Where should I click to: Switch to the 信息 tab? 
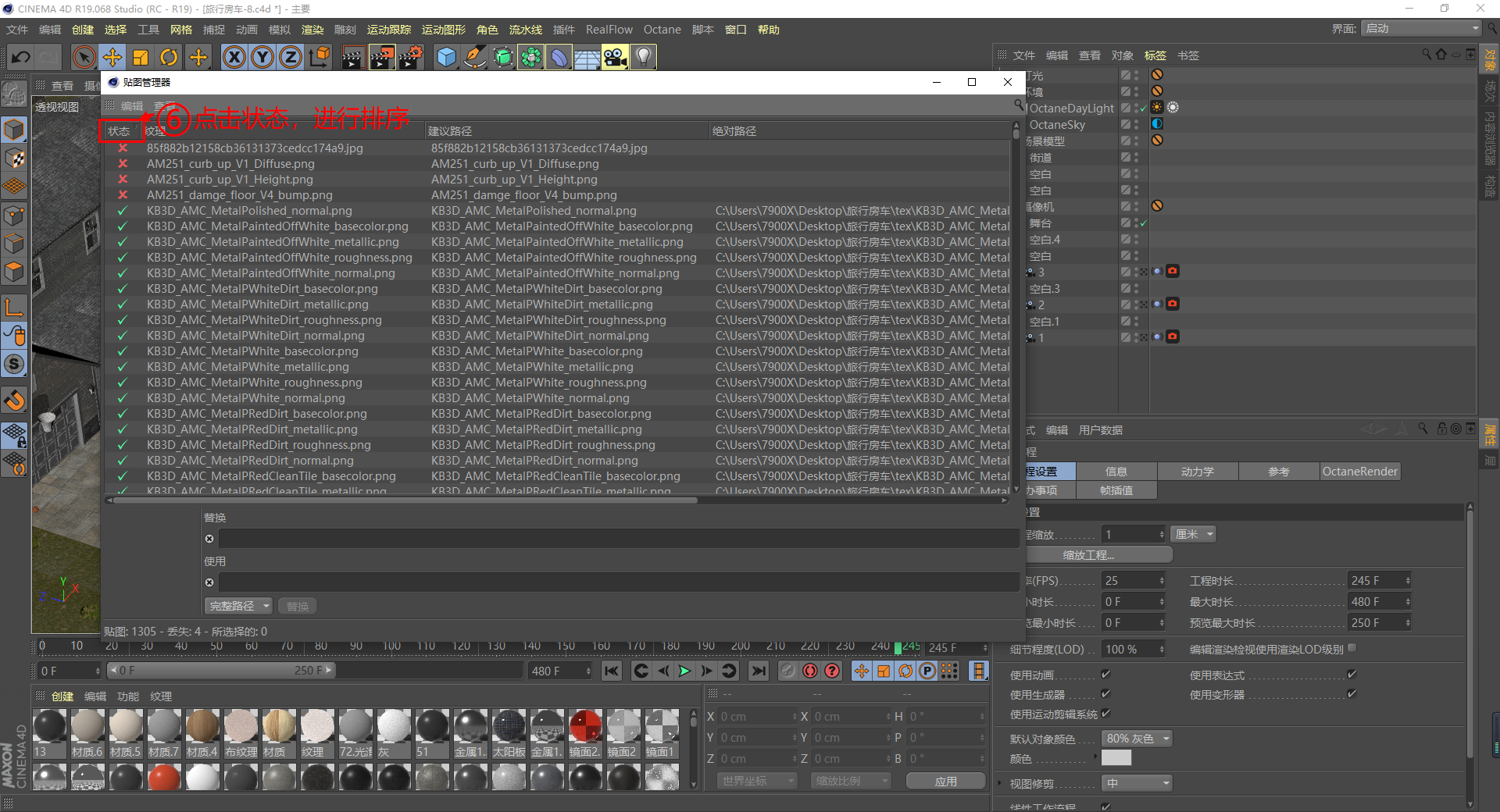(1116, 472)
